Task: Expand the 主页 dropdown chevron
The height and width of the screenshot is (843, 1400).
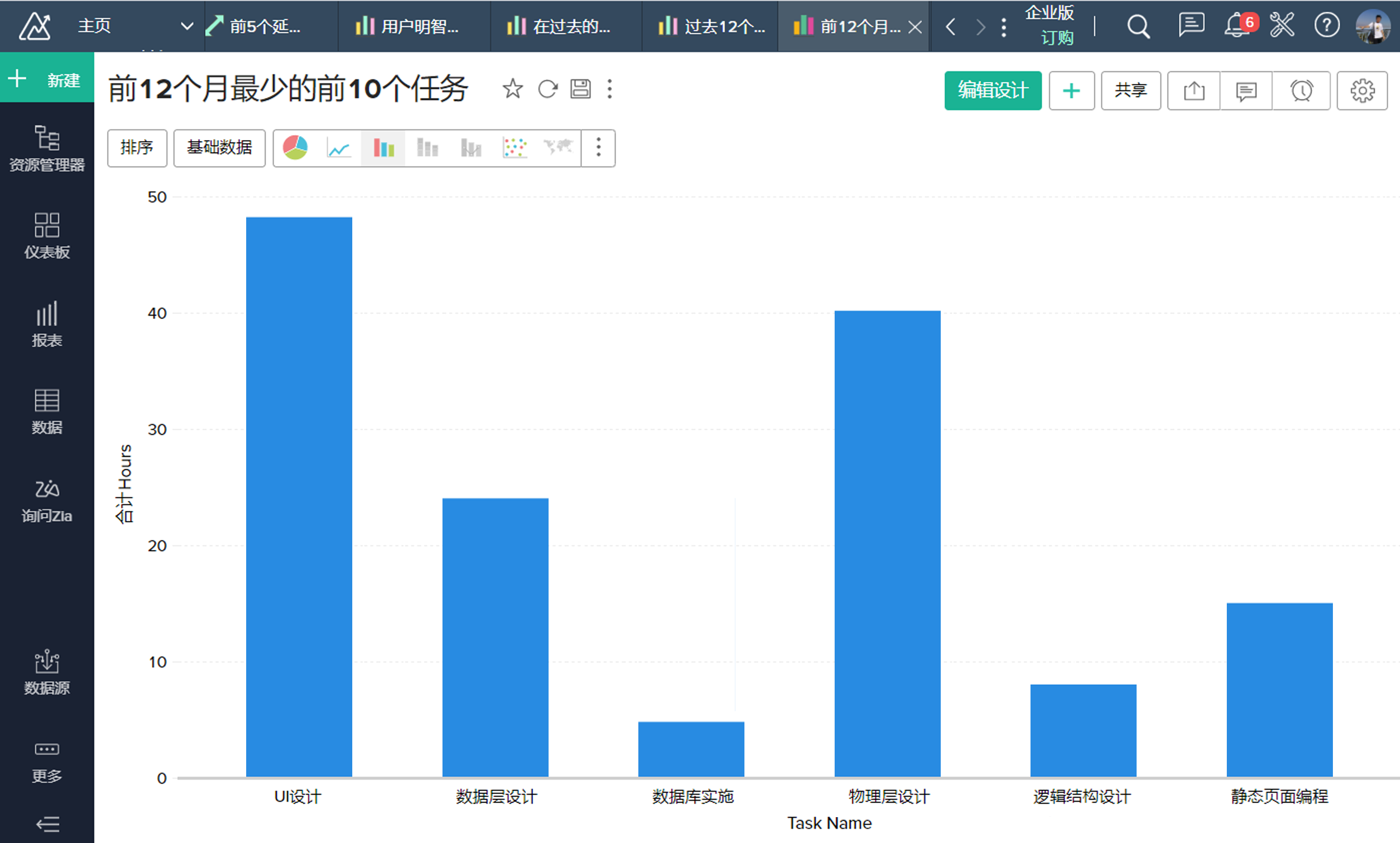Action: point(186,26)
